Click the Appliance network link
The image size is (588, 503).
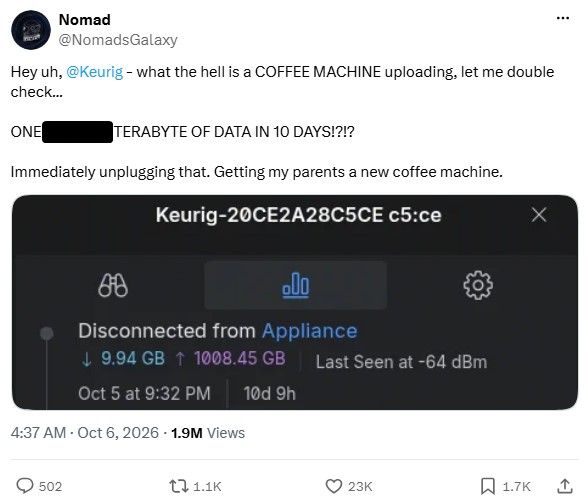[309, 331]
